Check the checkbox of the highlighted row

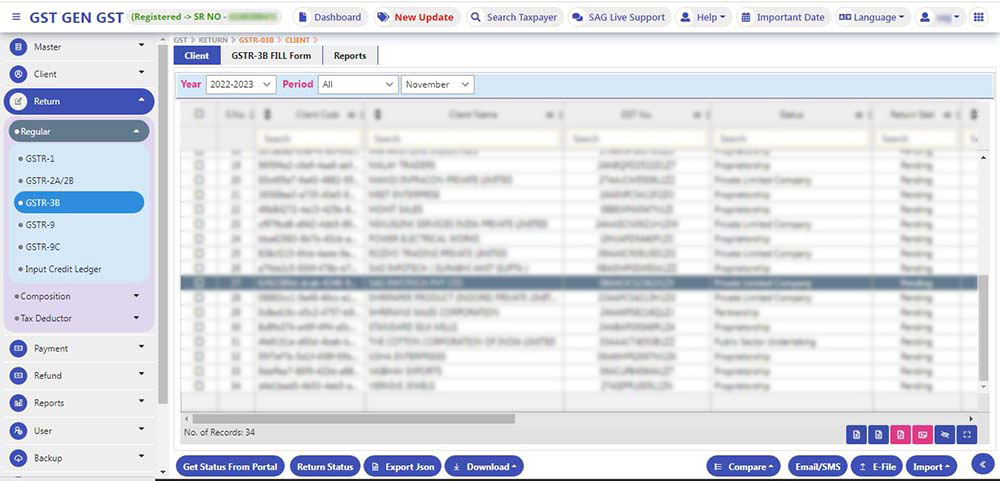tap(198, 284)
